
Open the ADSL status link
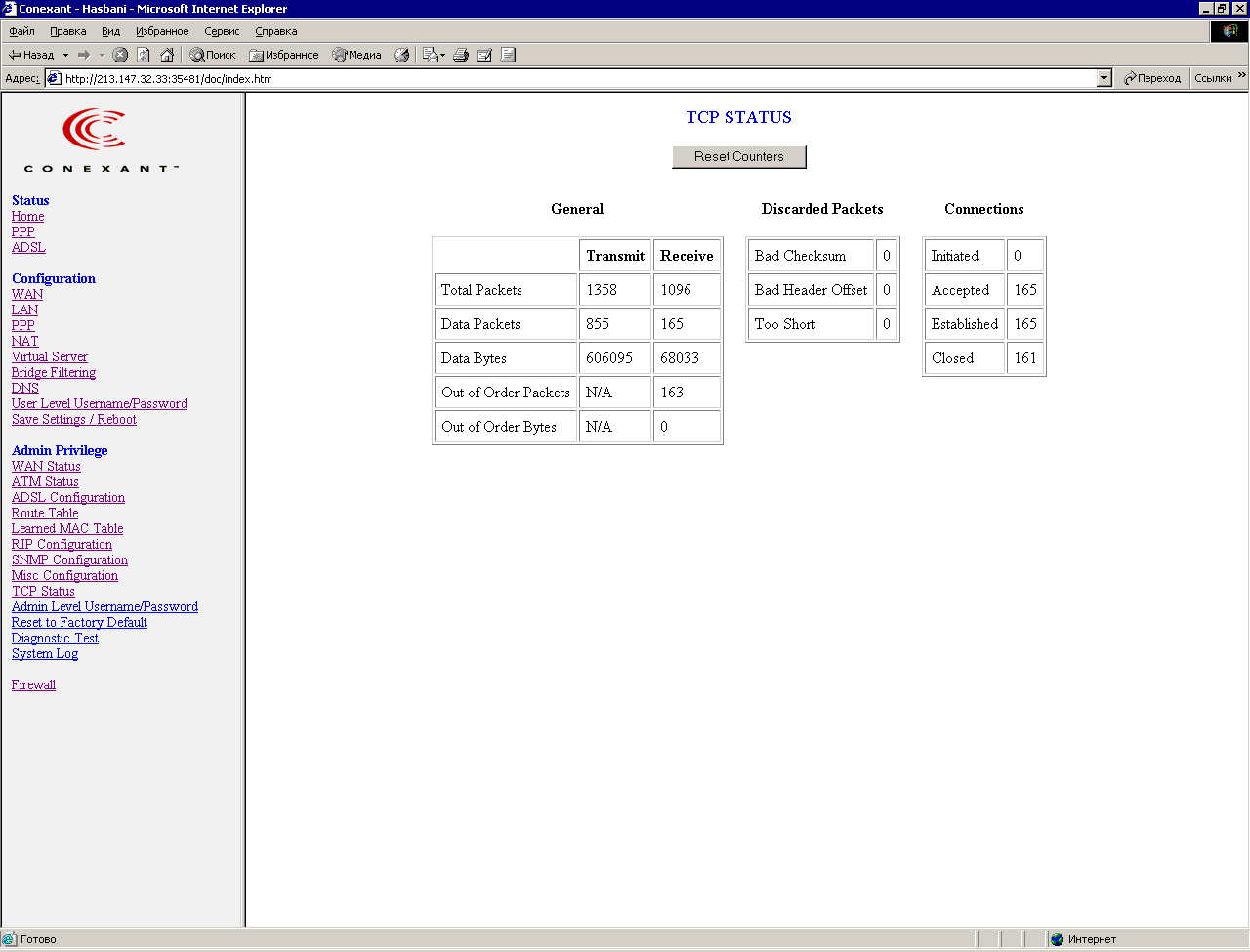point(28,247)
